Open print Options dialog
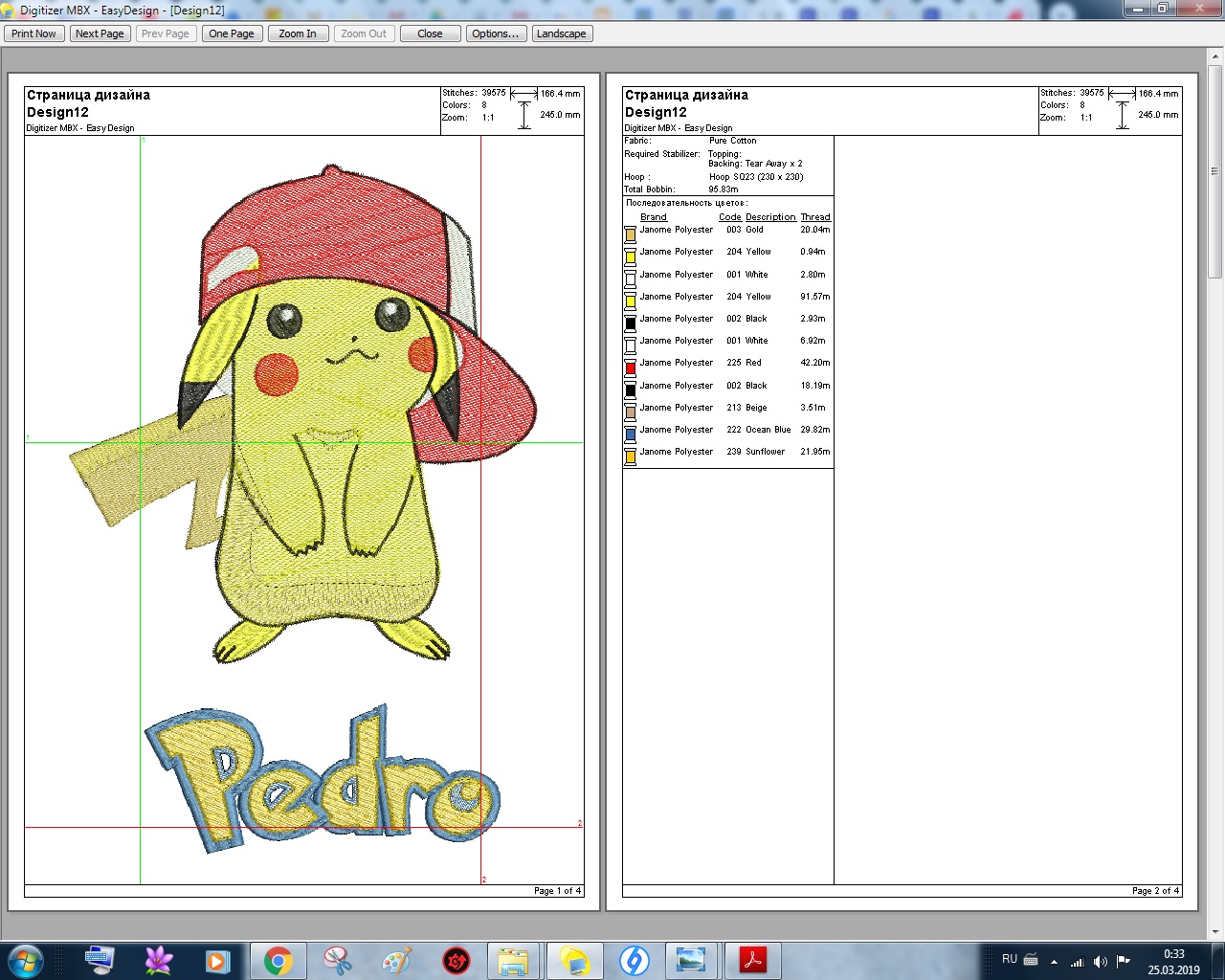Viewport: 1225px width, 980px height. point(495,33)
